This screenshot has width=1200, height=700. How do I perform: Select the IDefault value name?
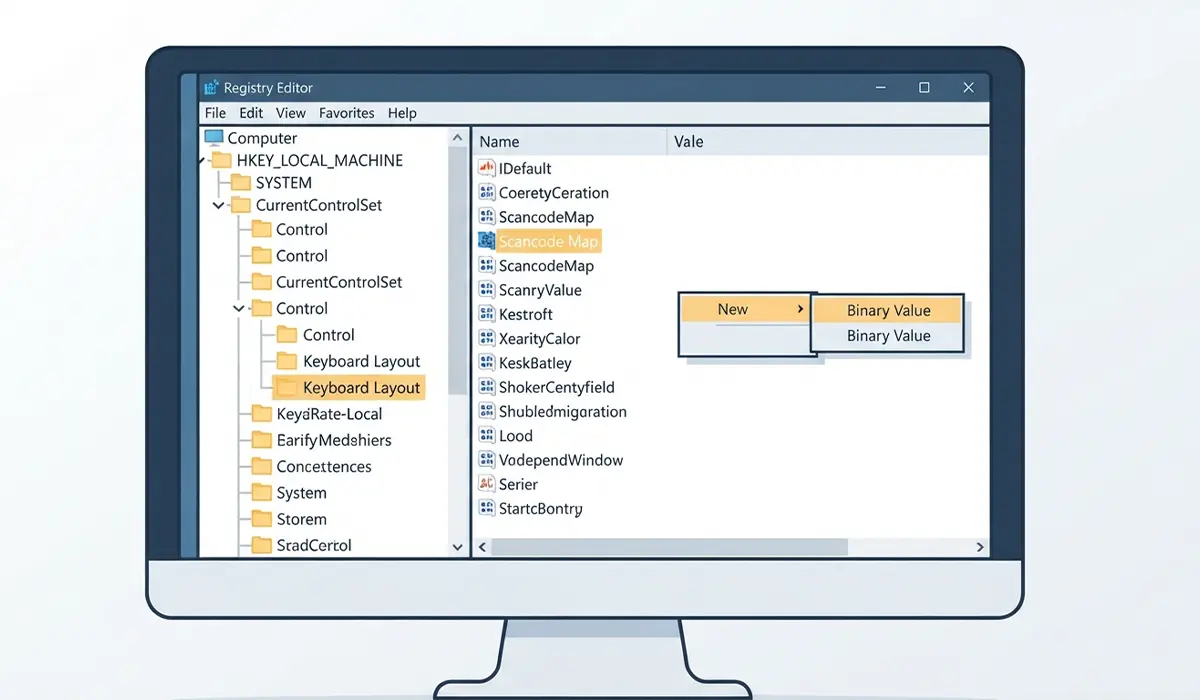(525, 168)
